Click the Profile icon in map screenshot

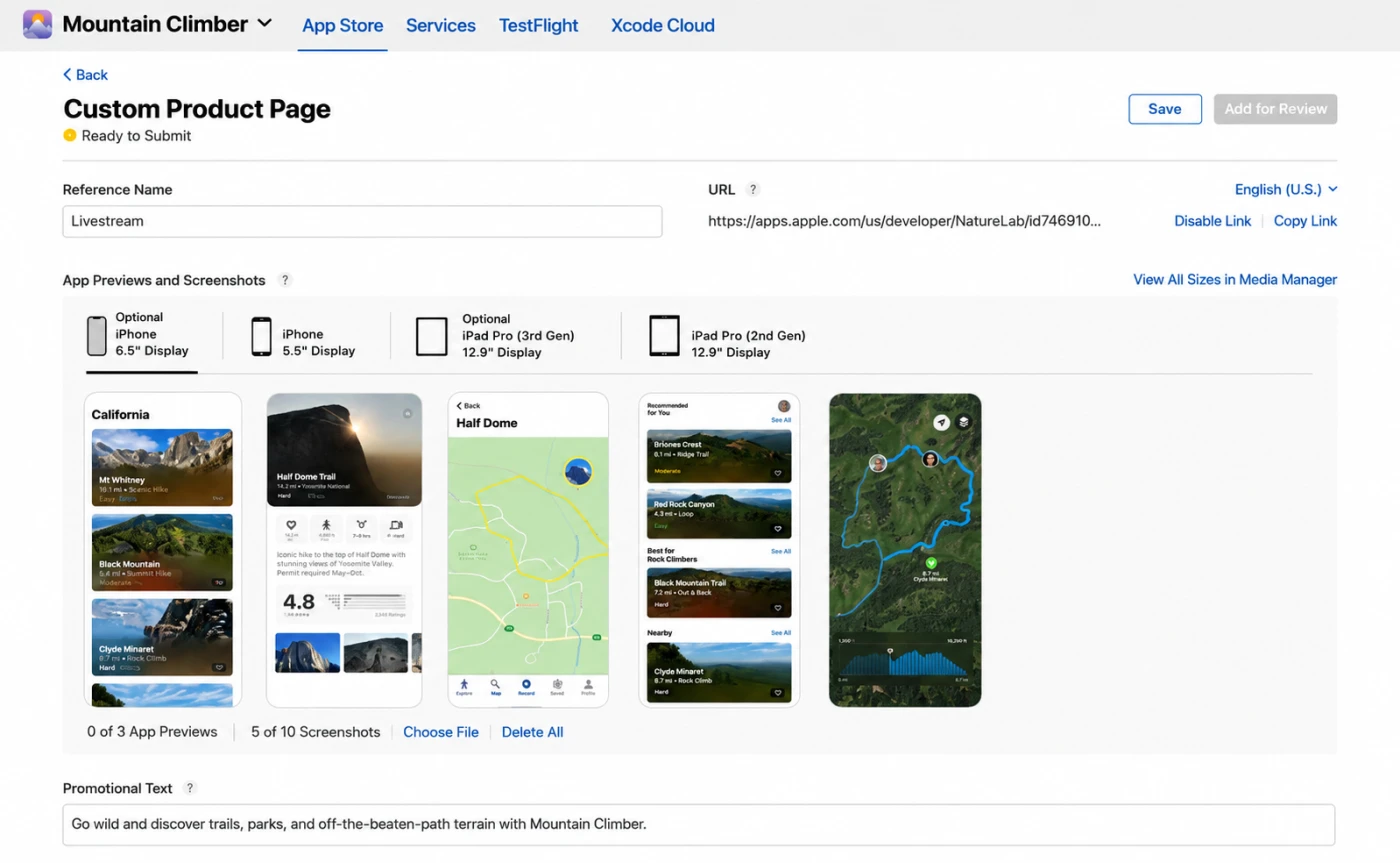[588, 686]
